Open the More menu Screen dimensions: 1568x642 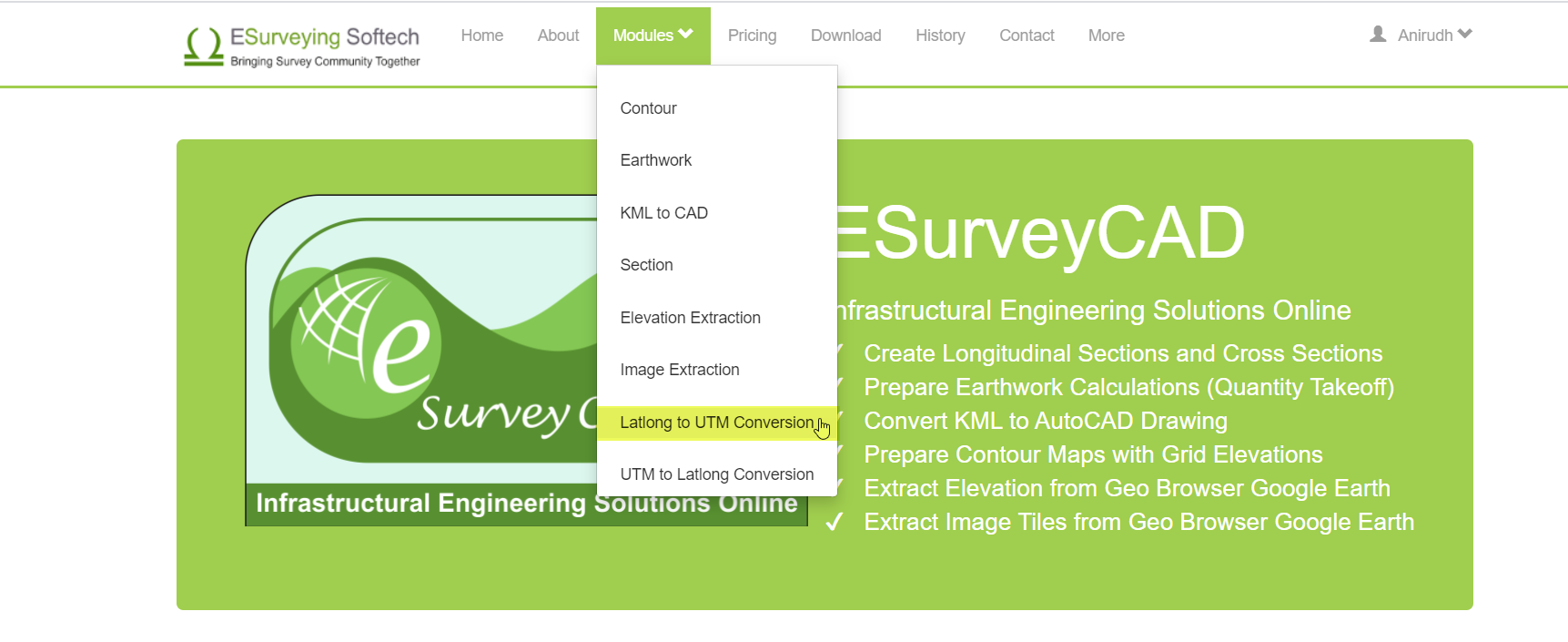click(1106, 36)
